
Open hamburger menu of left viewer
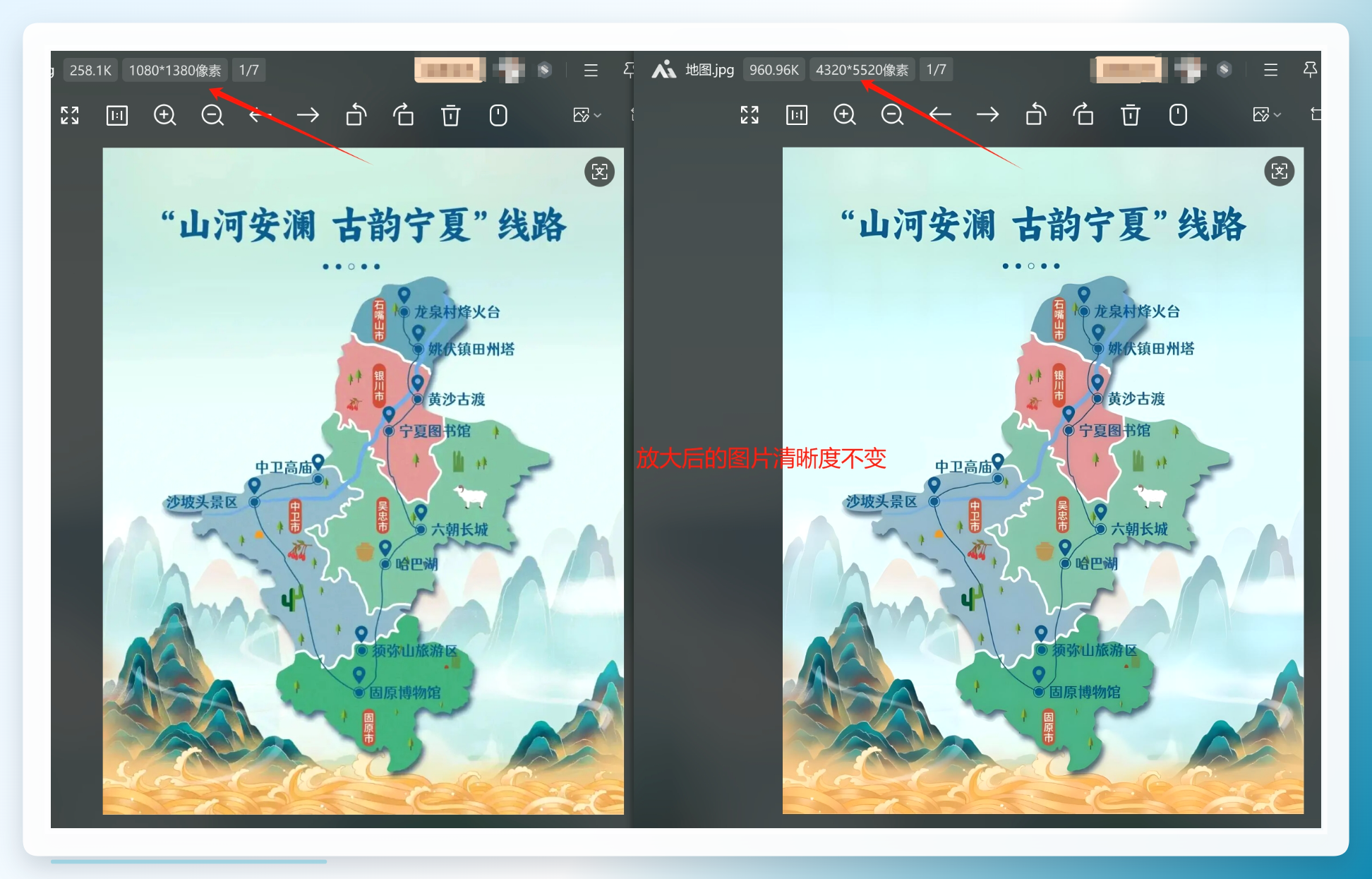(x=591, y=70)
